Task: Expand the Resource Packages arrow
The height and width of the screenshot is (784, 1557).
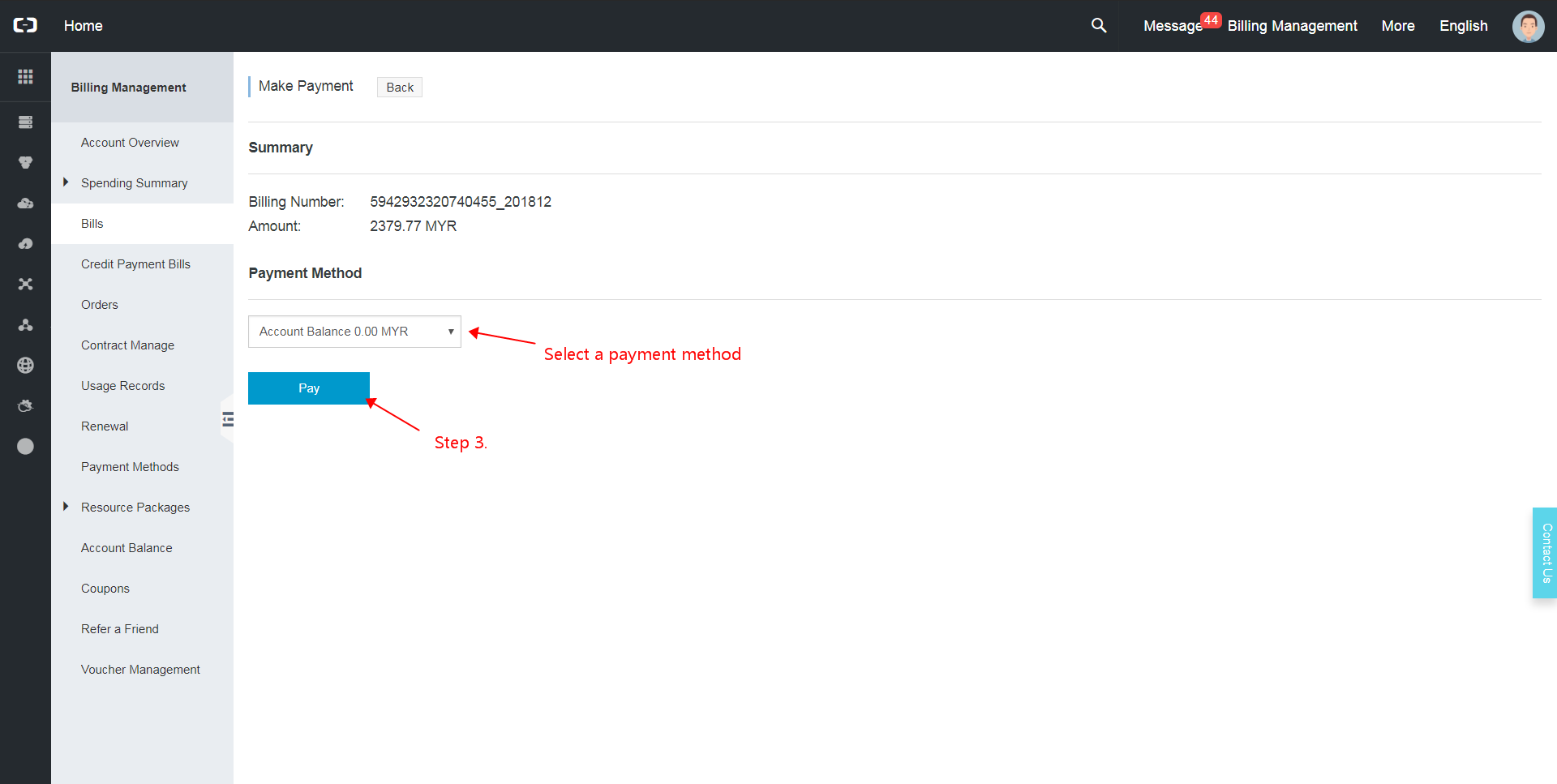Action: point(66,507)
